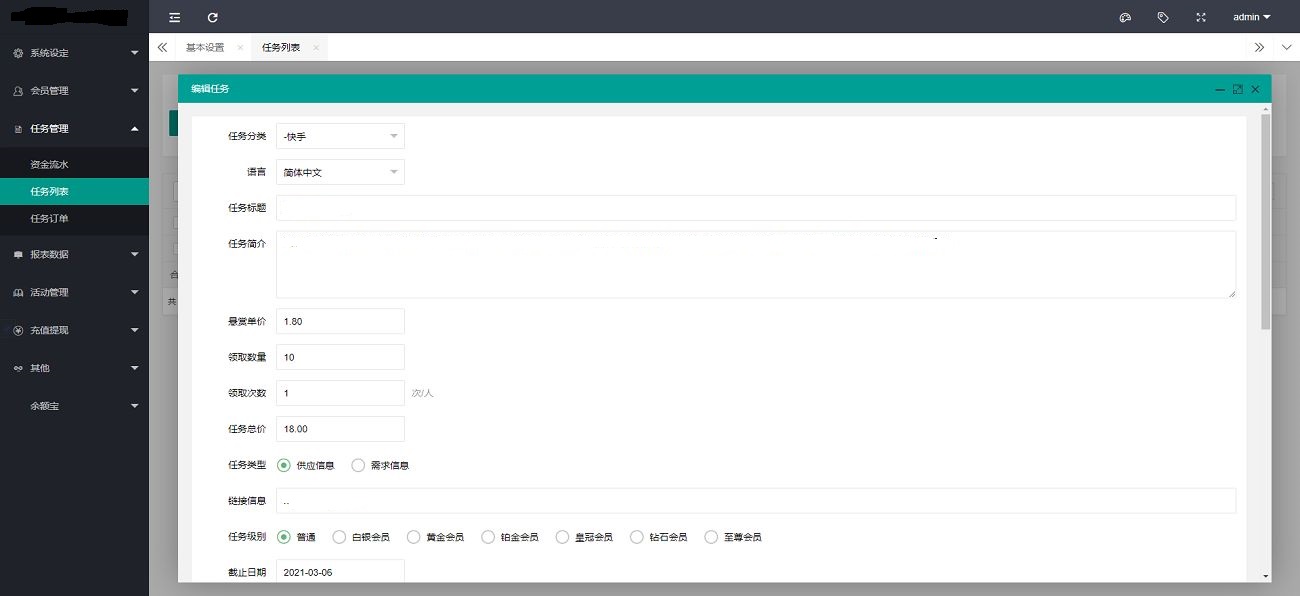1300x596 pixels.
Task: Click the 报表数据 sidebar icon
Action: click(x=18, y=255)
